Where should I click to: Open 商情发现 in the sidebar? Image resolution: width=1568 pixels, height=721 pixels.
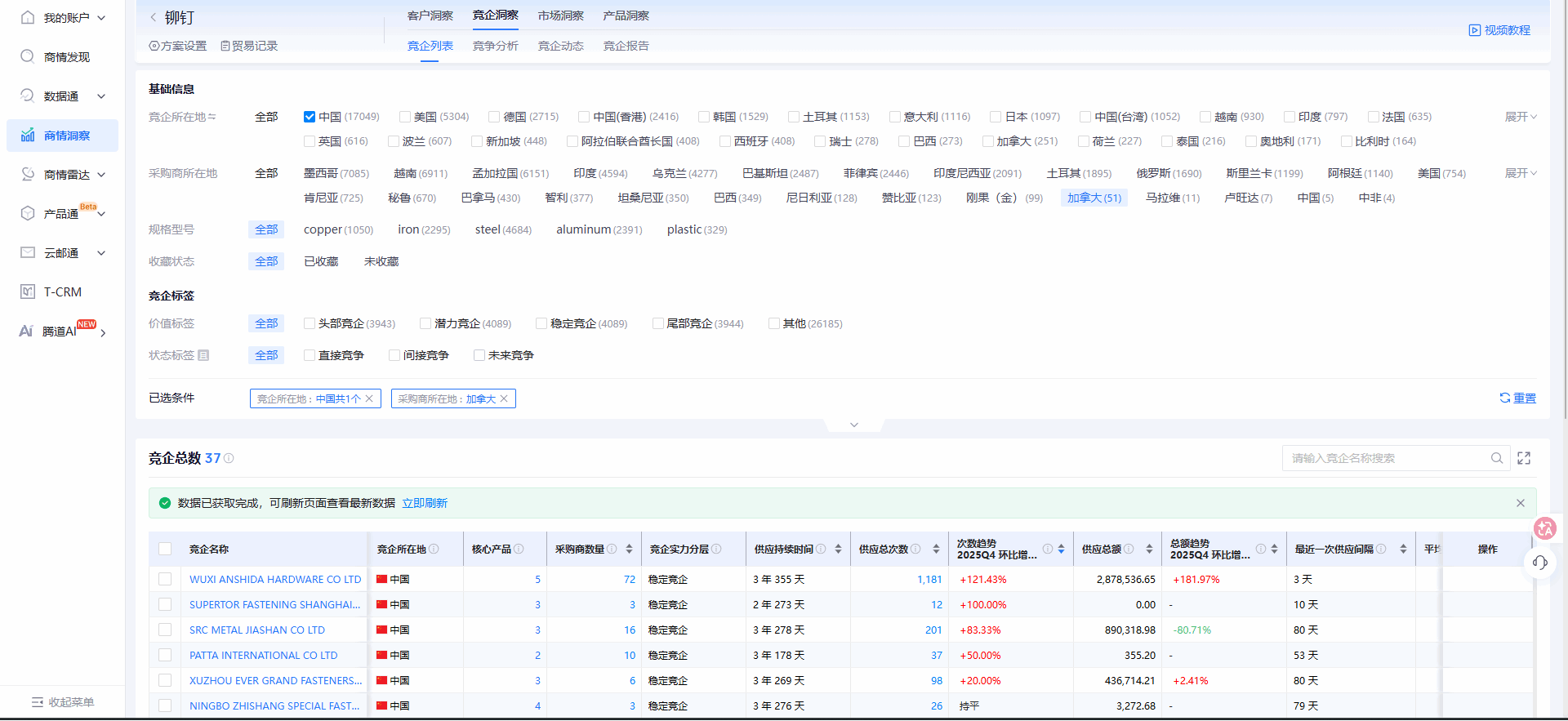pyautogui.click(x=66, y=57)
